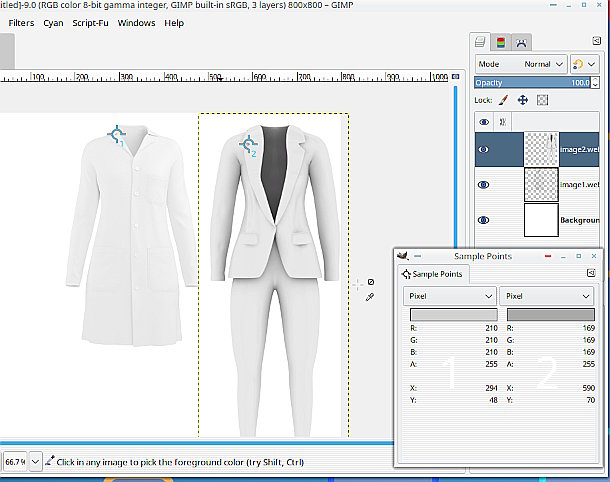Open the Windows menu
Viewport: 610px width, 482px height.
click(136, 22)
